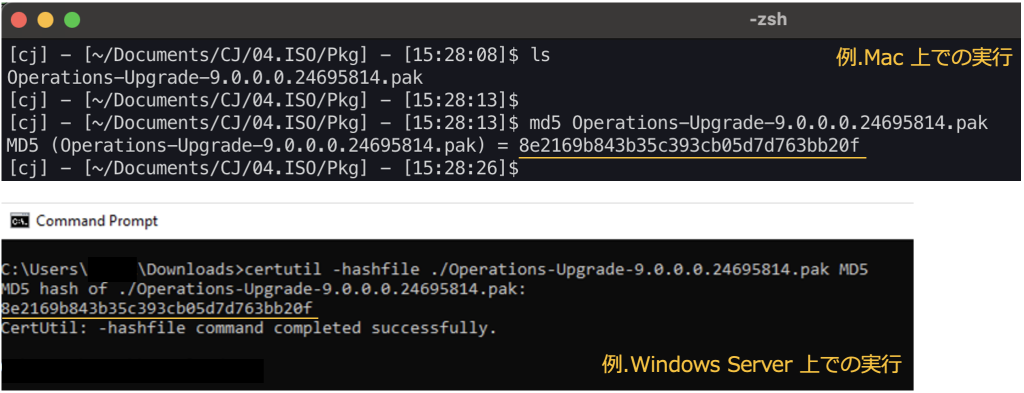Image resolution: width=1024 pixels, height=393 pixels.
Task: Click the orange '例.Mac 上での実行' annotation
Action: tap(923, 59)
